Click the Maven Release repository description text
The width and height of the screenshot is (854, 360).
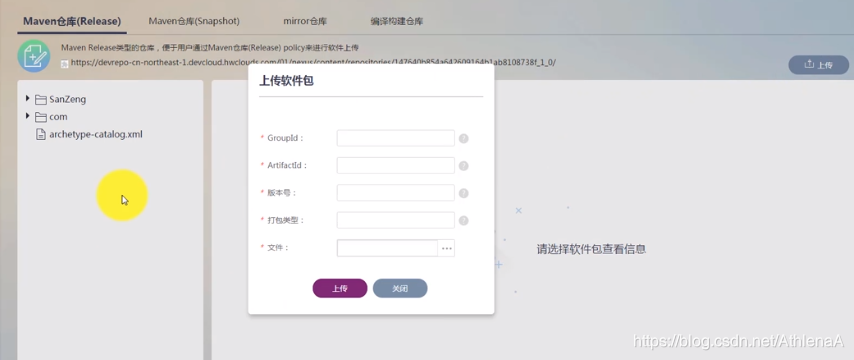pyautogui.click(x=210, y=48)
